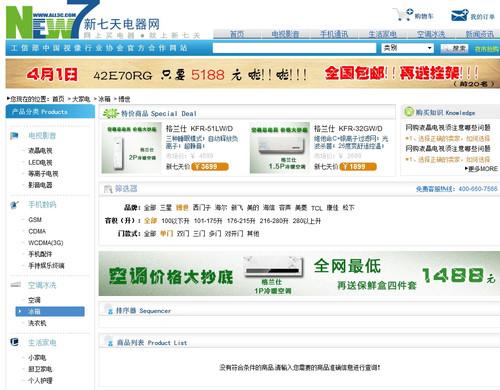Click the 更多MORE link in Knowledge panel

coord(482,169)
